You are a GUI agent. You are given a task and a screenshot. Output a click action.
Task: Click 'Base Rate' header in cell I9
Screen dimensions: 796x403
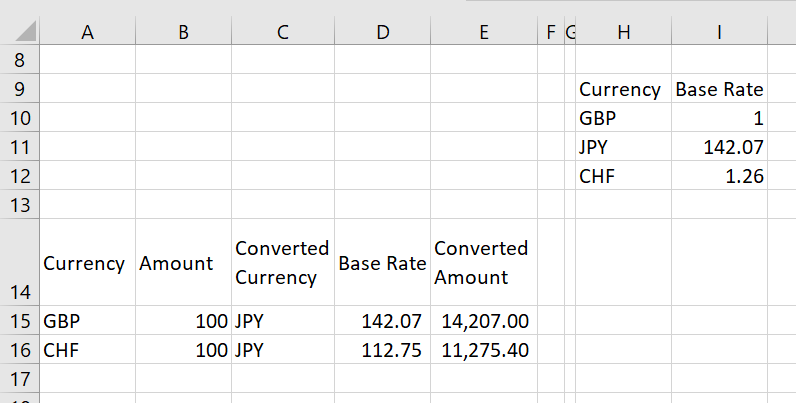pos(719,89)
